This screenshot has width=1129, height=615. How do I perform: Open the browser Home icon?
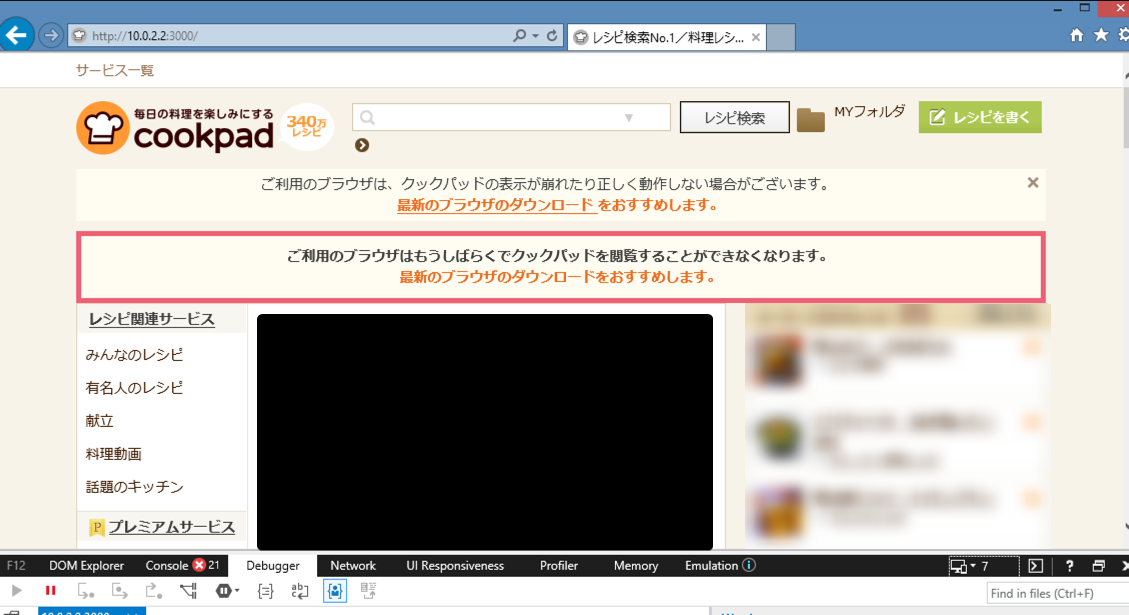[x=1076, y=35]
